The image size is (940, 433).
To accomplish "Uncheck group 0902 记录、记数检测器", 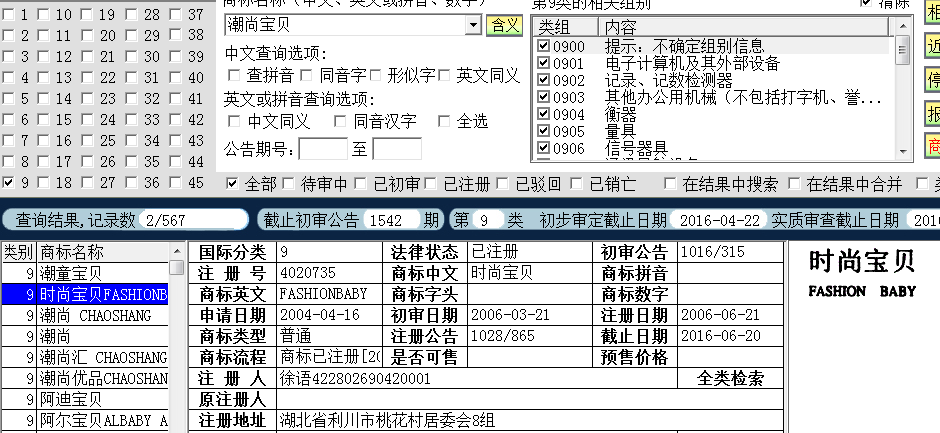I will point(543,79).
